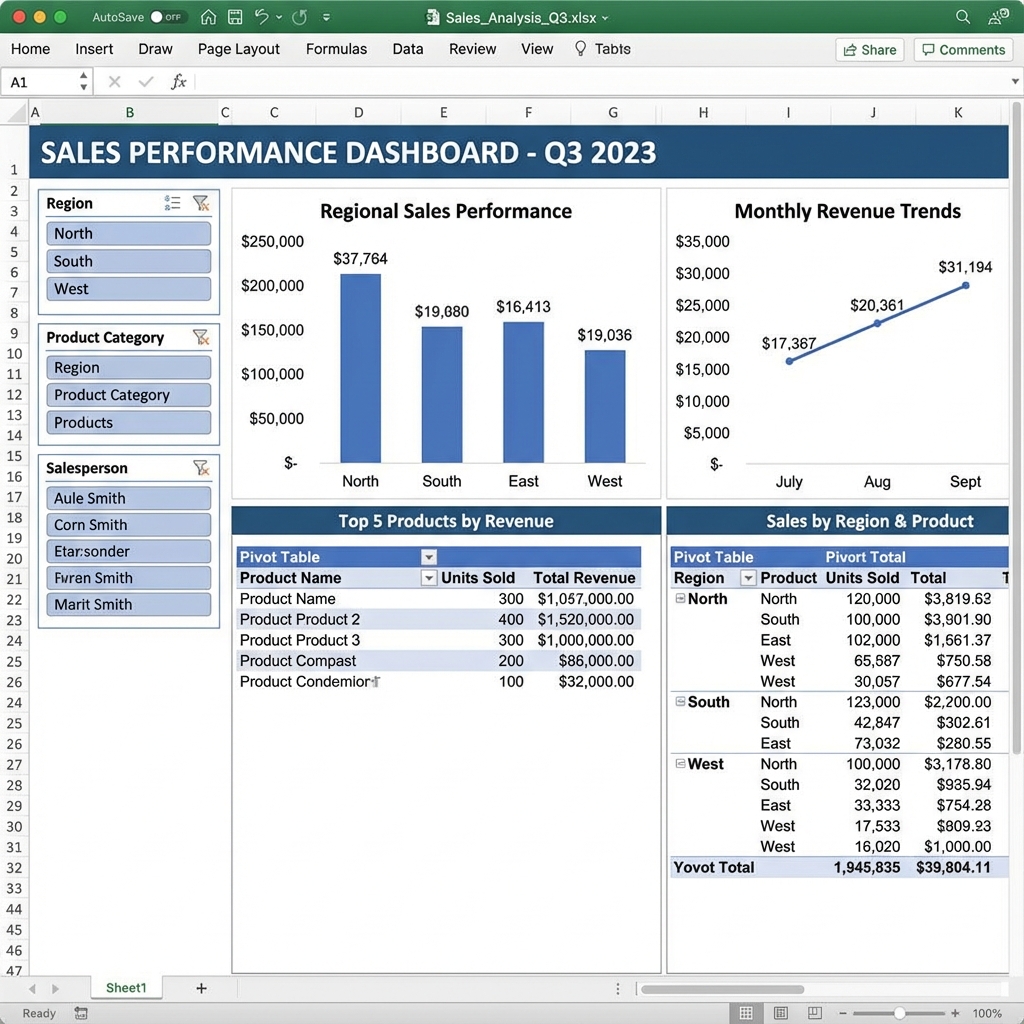Click the Share button
Viewport: 1024px width, 1024px height.
point(869,48)
